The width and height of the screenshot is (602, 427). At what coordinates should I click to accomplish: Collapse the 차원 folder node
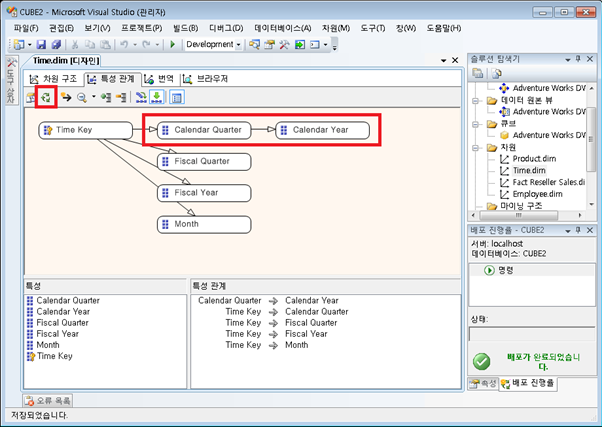(x=475, y=148)
